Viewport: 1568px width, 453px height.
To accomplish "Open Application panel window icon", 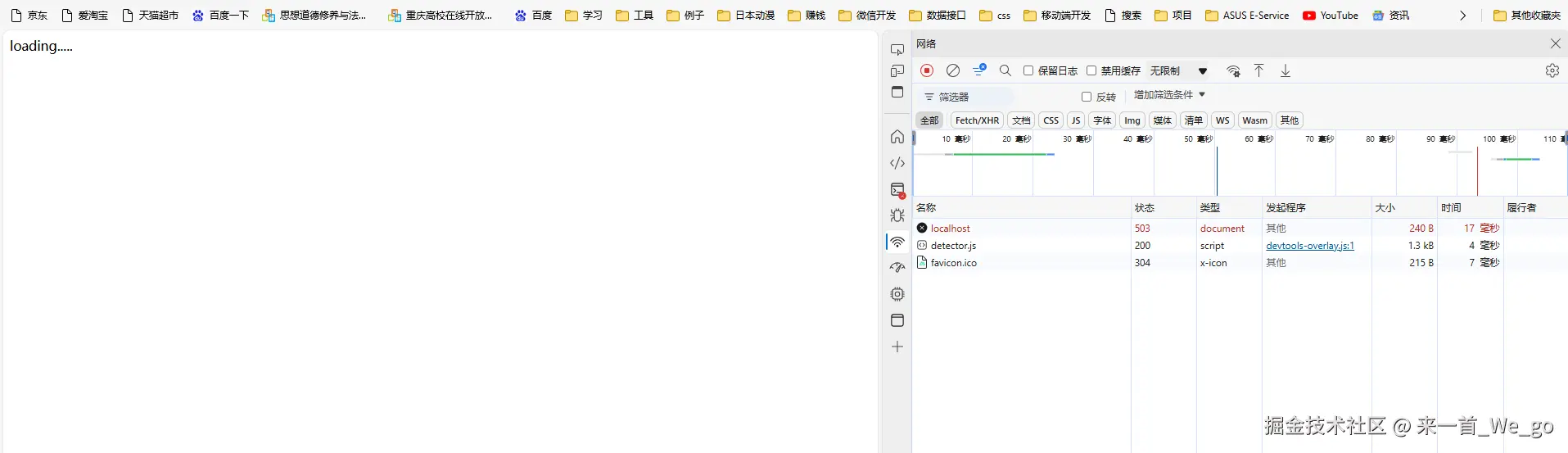I will coord(897,320).
